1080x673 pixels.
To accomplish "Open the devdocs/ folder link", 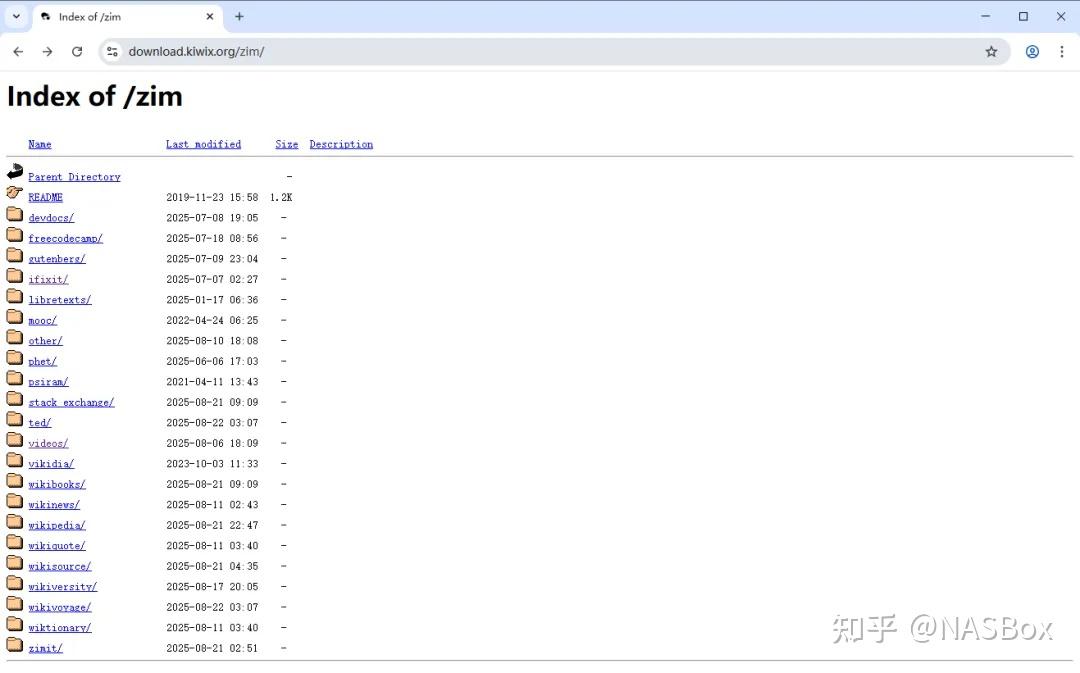I will [51, 218].
